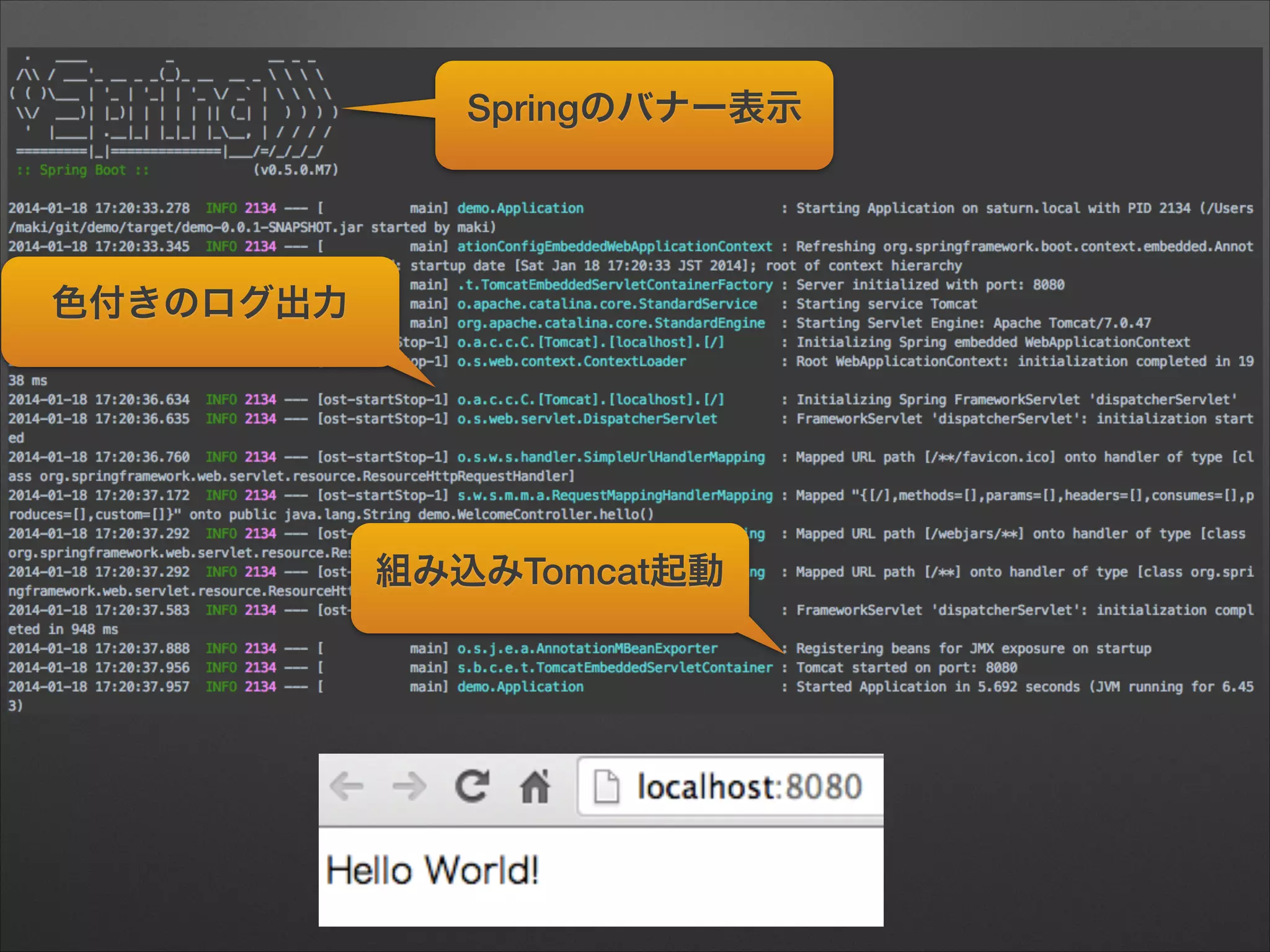Click the '(v0.5.0.M7)' version text
Screen dimensions: 1270x952
point(296,170)
